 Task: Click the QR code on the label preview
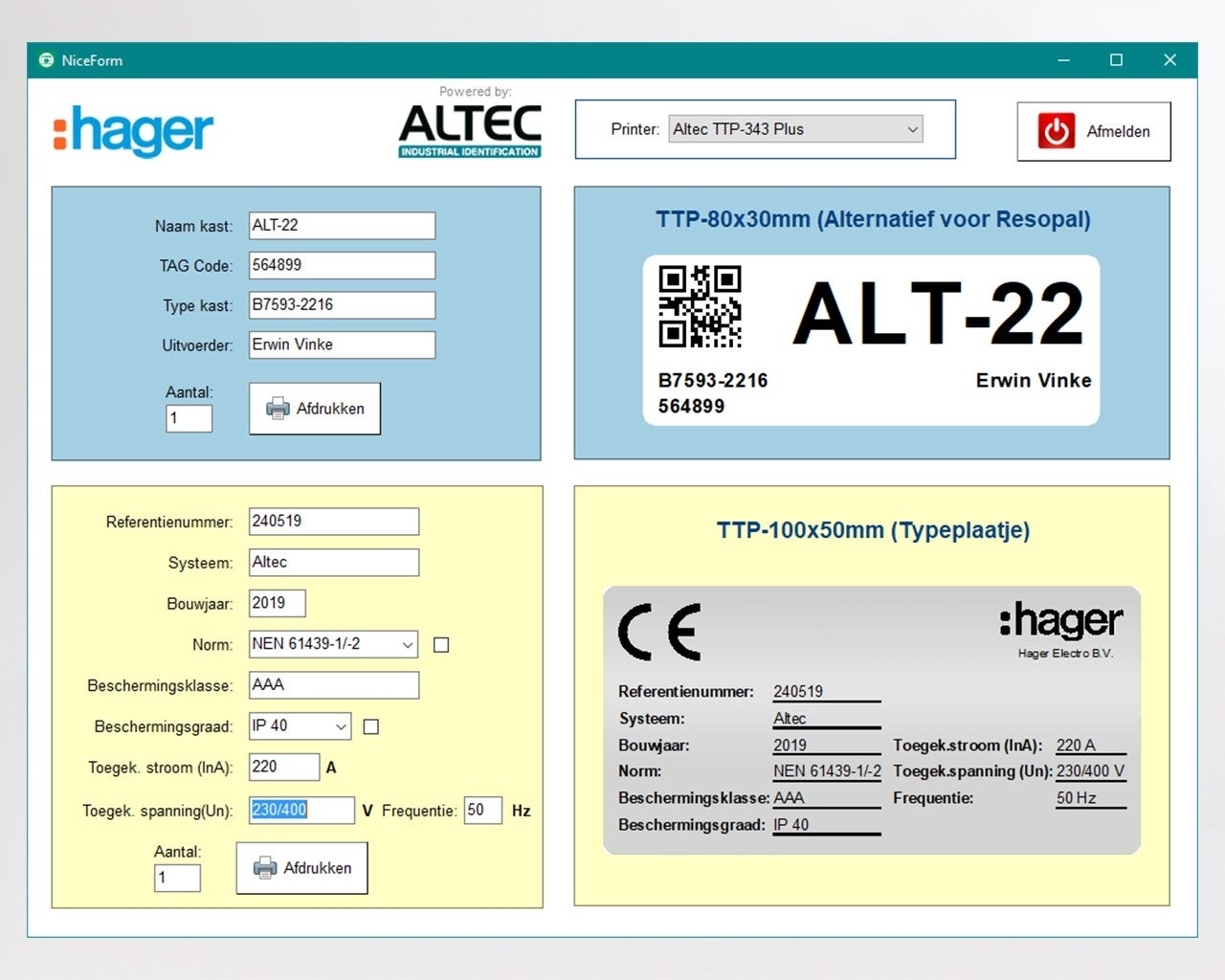(x=700, y=306)
